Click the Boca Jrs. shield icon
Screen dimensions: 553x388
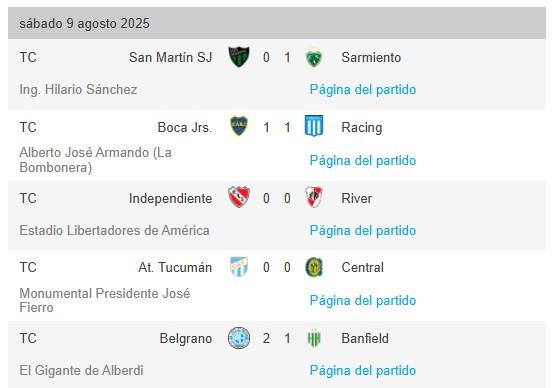239,126
